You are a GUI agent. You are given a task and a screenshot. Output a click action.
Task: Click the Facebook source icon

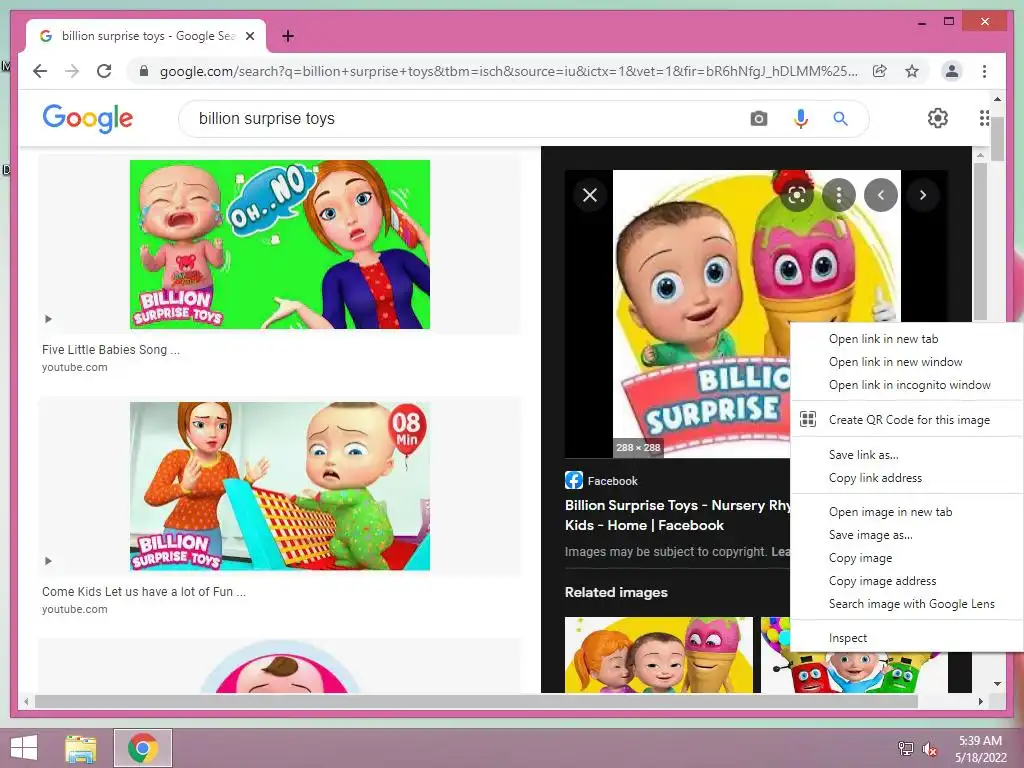pos(573,481)
